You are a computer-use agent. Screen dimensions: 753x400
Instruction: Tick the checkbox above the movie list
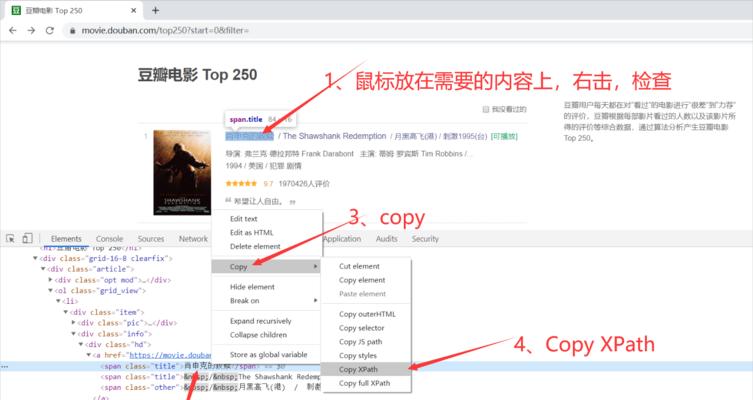(x=486, y=109)
